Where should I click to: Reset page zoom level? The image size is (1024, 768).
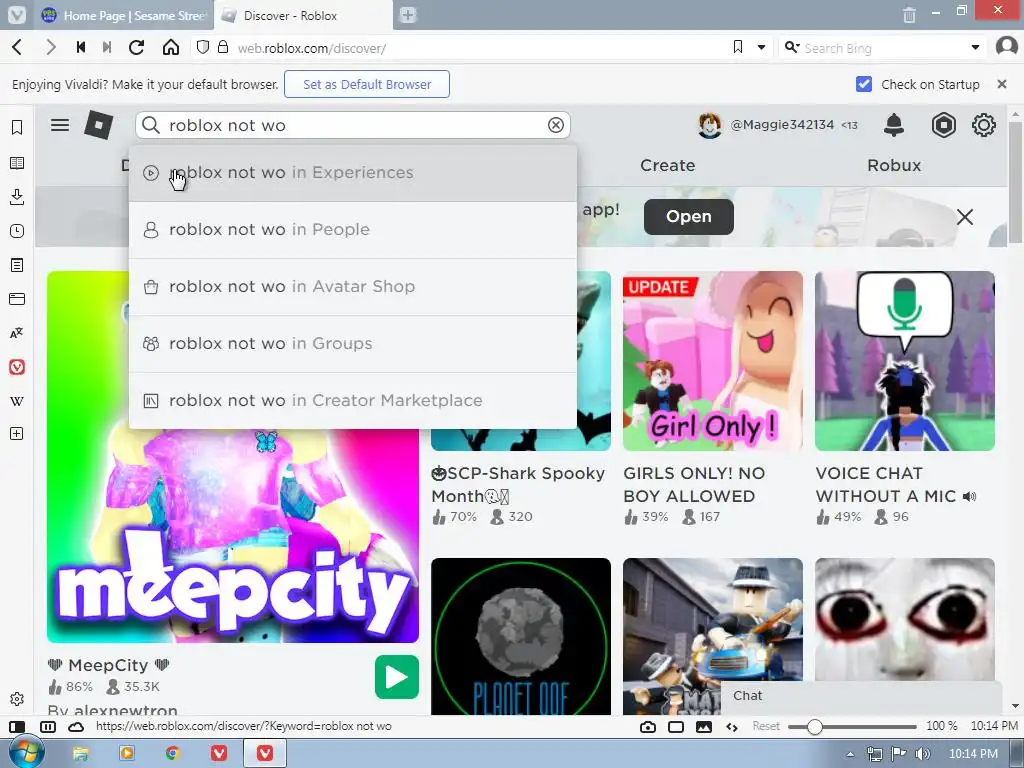pyautogui.click(x=765, y=726)
